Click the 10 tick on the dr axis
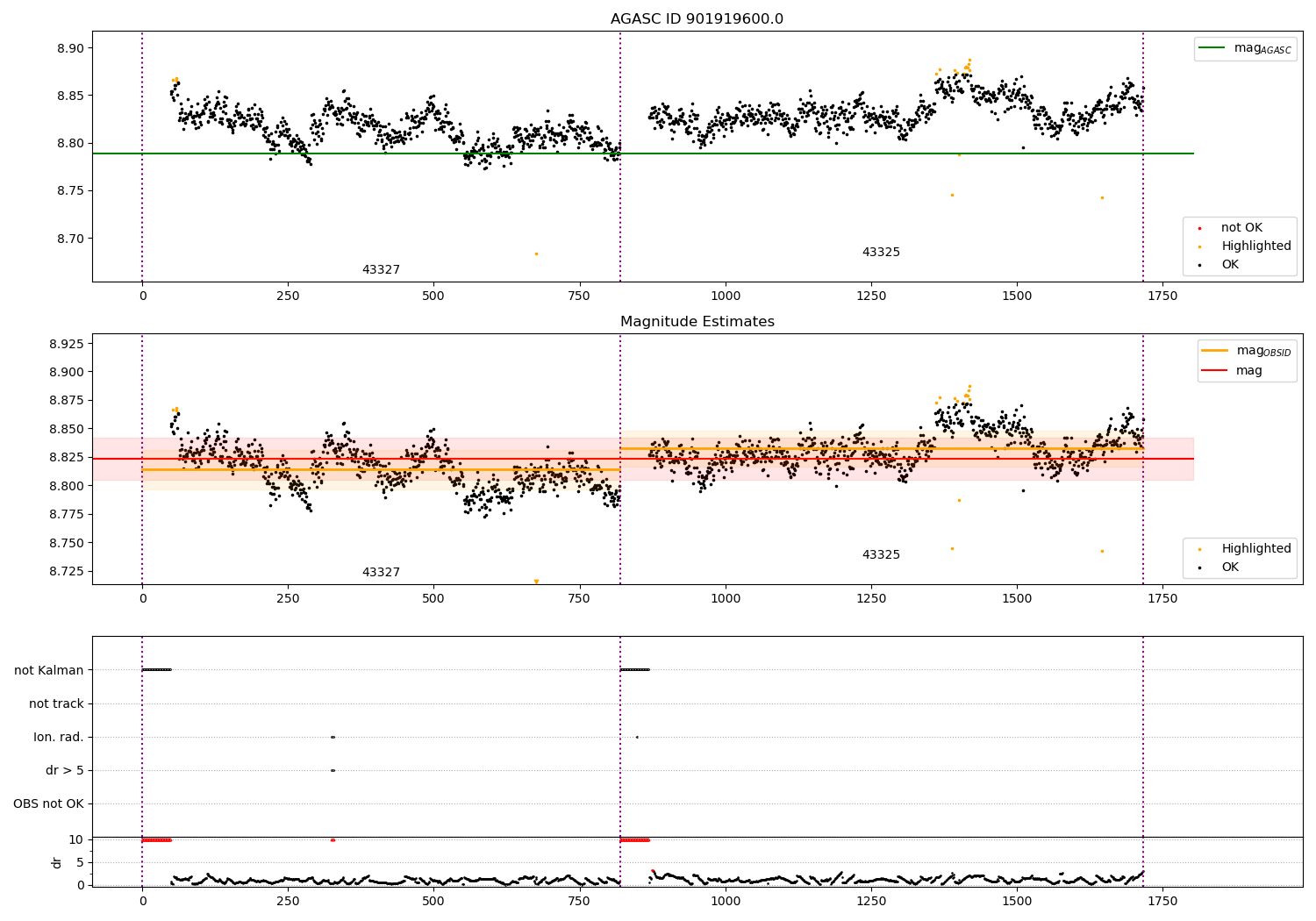 (77, 840)
